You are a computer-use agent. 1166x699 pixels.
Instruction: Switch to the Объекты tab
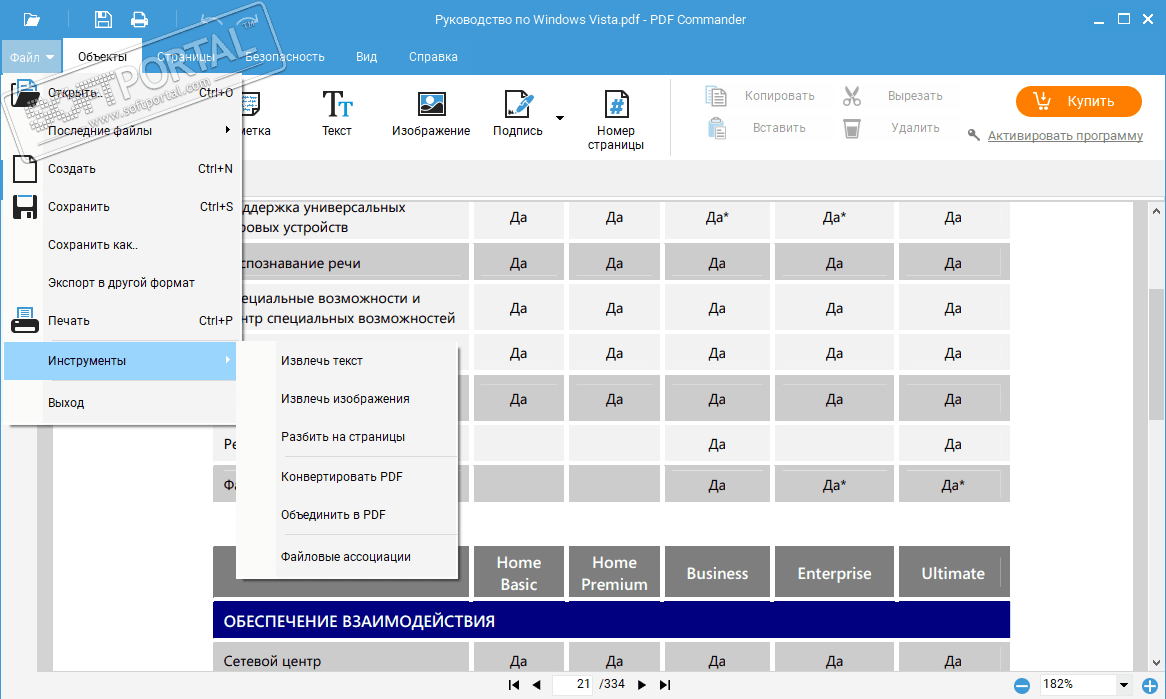103,57
